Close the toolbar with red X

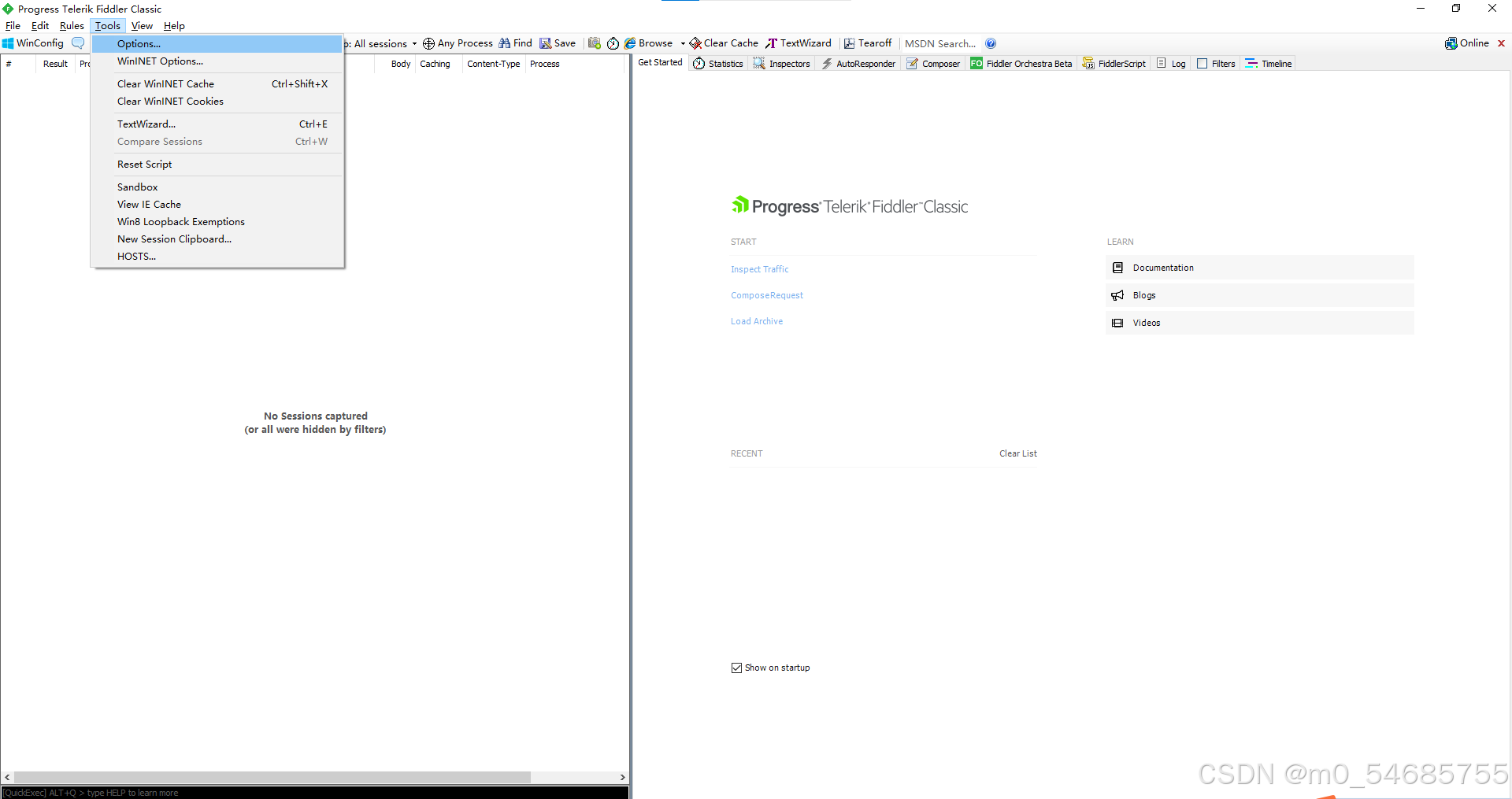click(x=1501, y=43)
